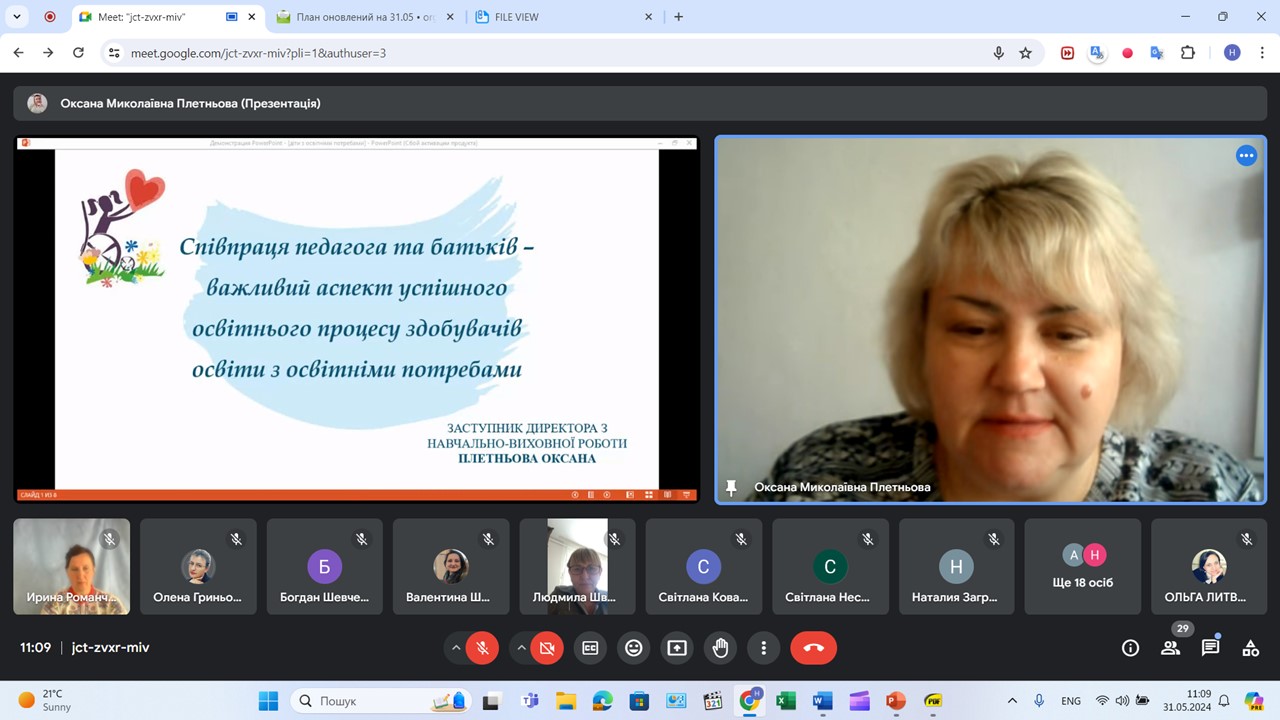Screen dimensions: 1280x720
Task: Unmute the microphone in the call bar
Action: 482,648
